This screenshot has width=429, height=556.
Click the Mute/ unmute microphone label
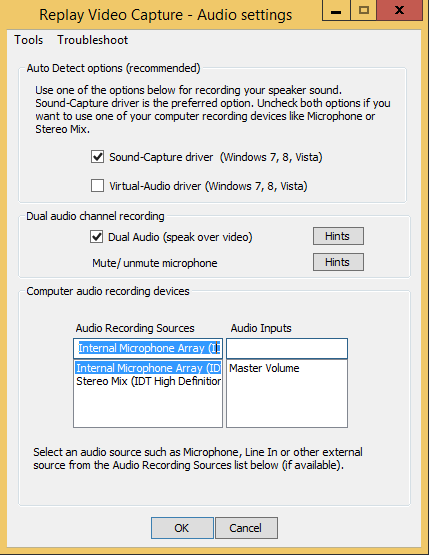[x=155, y=263]
